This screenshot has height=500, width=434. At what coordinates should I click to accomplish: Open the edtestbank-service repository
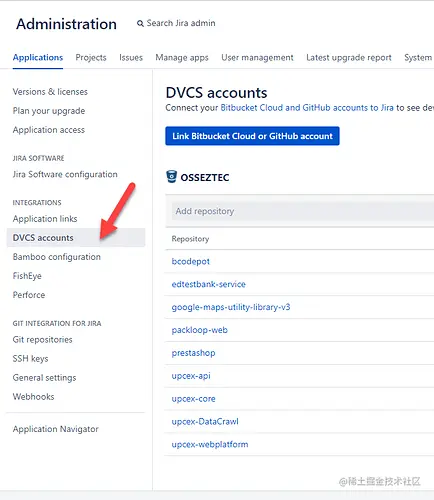coord(209,284)
